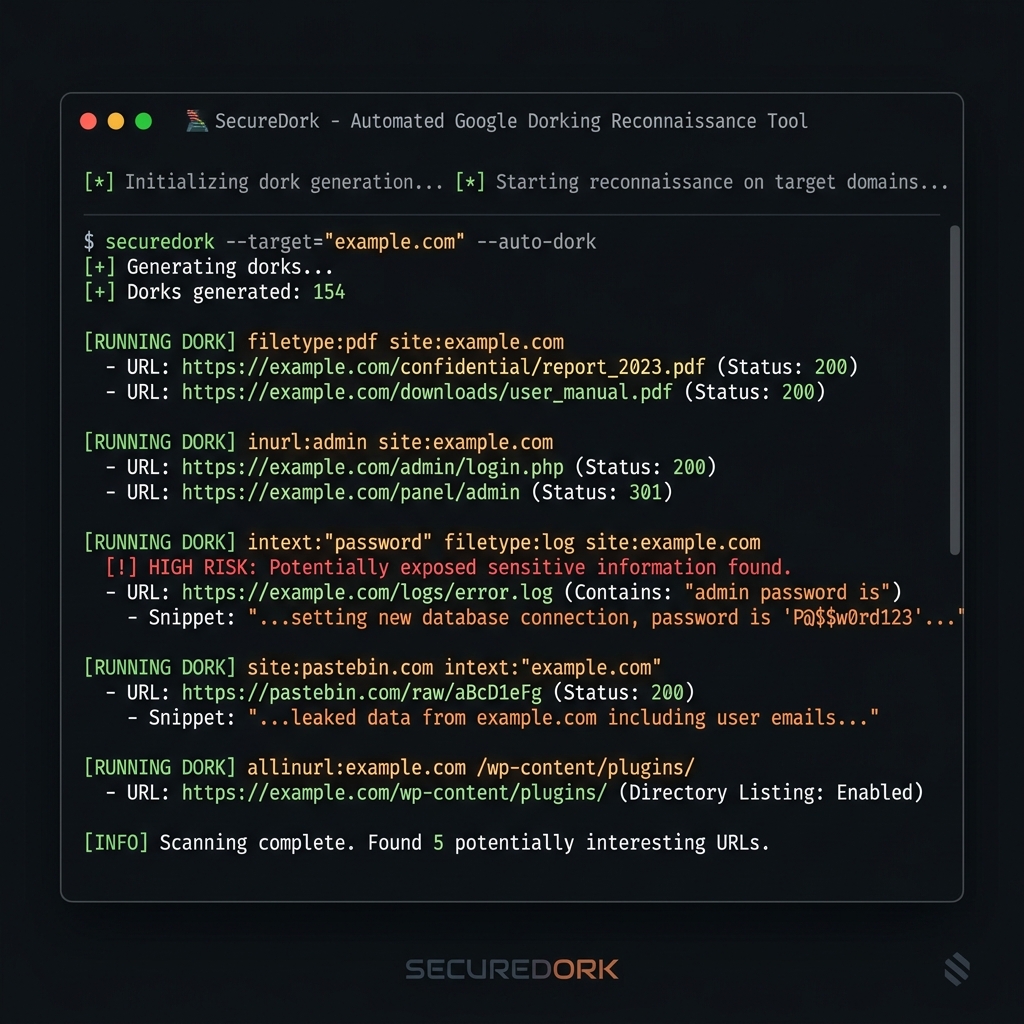Click the yellow minimize window dot
This screenshot has height=1024, width=1024.
(116, 121)
